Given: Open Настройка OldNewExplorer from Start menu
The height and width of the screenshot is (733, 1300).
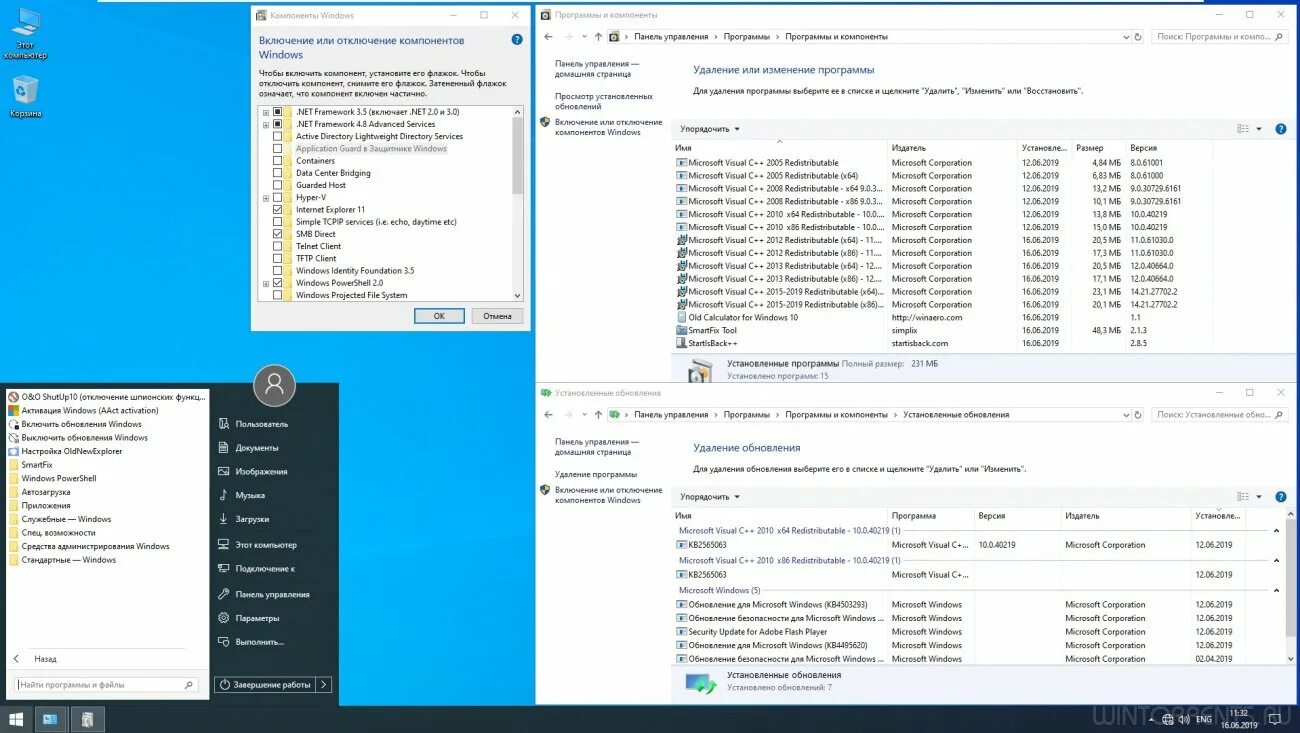Looking at the screenshot, I should coord(65,451).
